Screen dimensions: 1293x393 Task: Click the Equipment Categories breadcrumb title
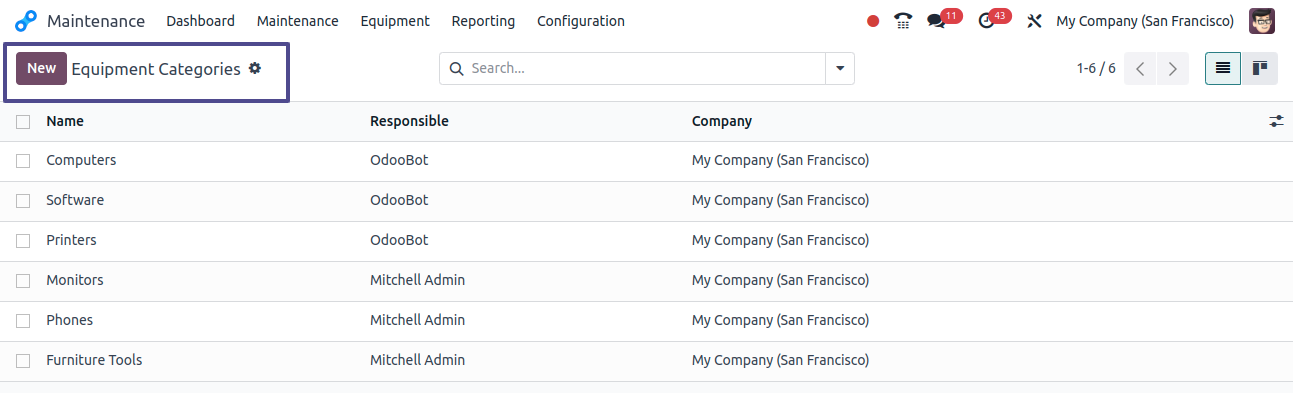[156, 69]
